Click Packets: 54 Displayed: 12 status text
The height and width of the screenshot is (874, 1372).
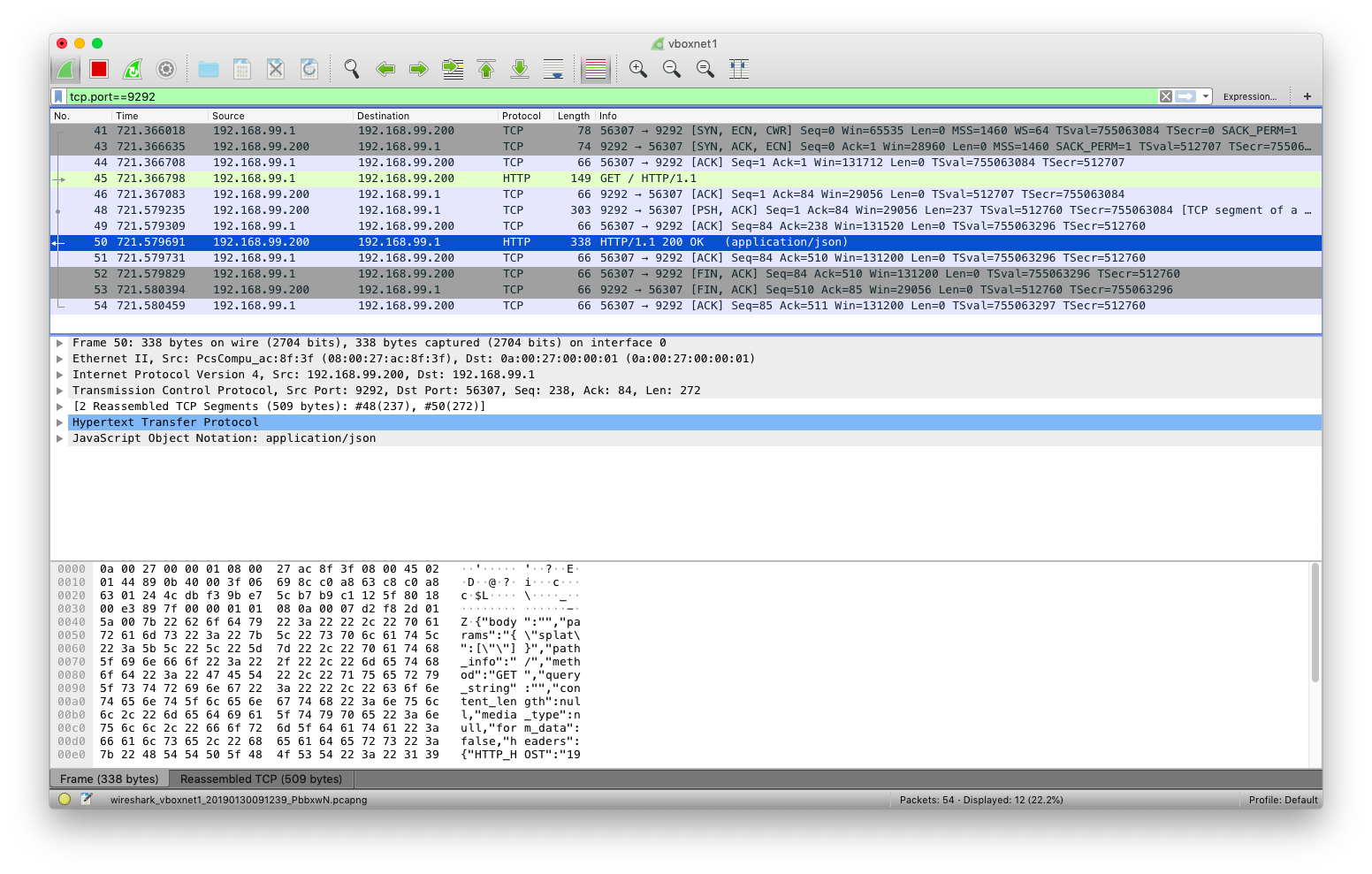[x=981, y=800]
